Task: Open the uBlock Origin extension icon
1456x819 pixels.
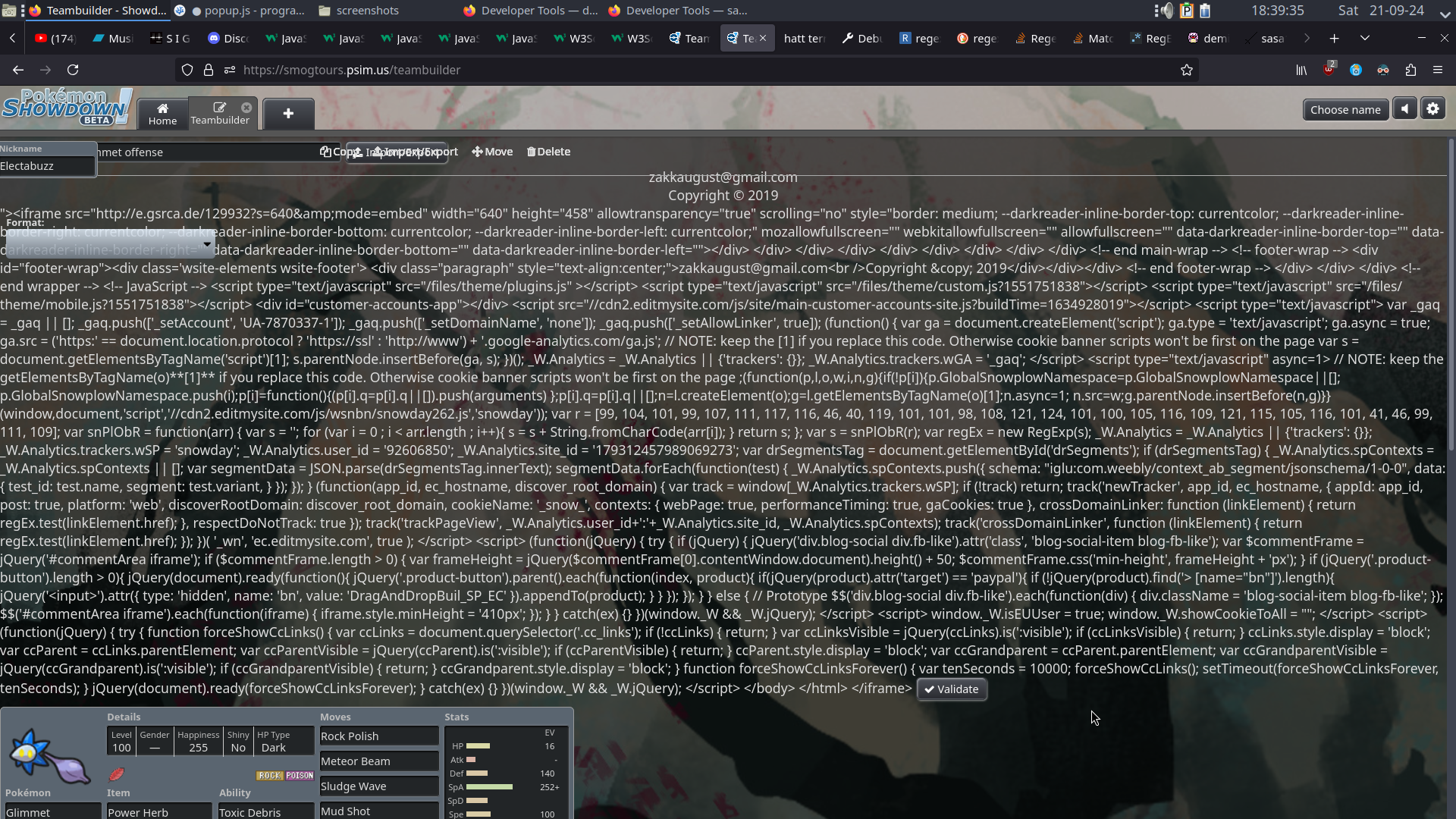Action: (1329, 70)
